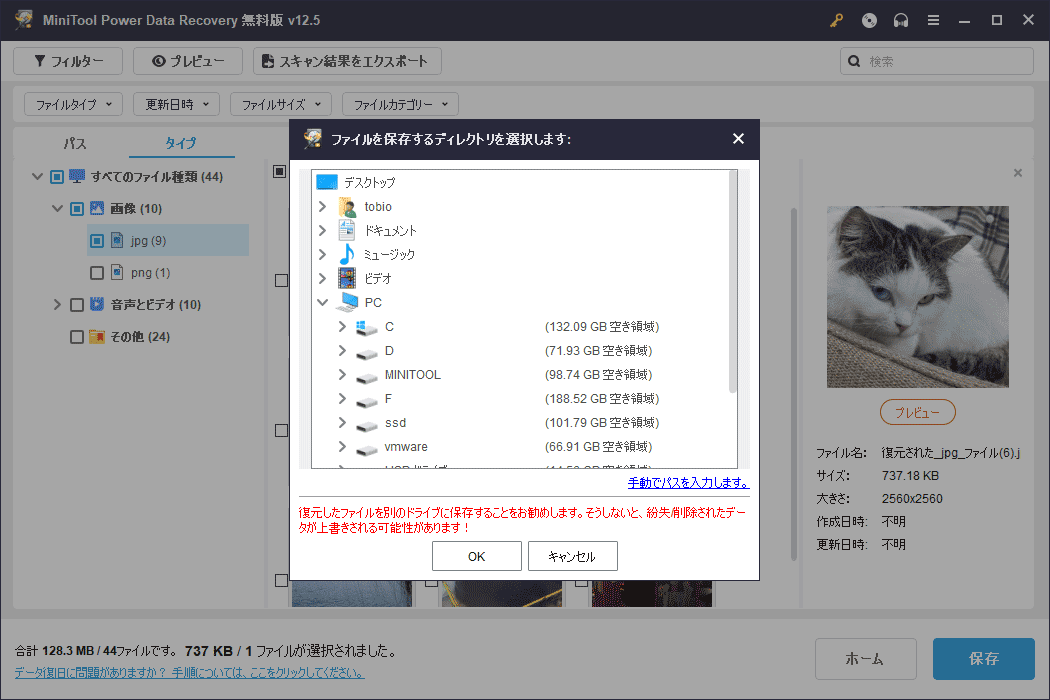The height and width of the screenshot is (700, 1050).
Task: Click the その他 folder category icon
Action: point(97,336)
